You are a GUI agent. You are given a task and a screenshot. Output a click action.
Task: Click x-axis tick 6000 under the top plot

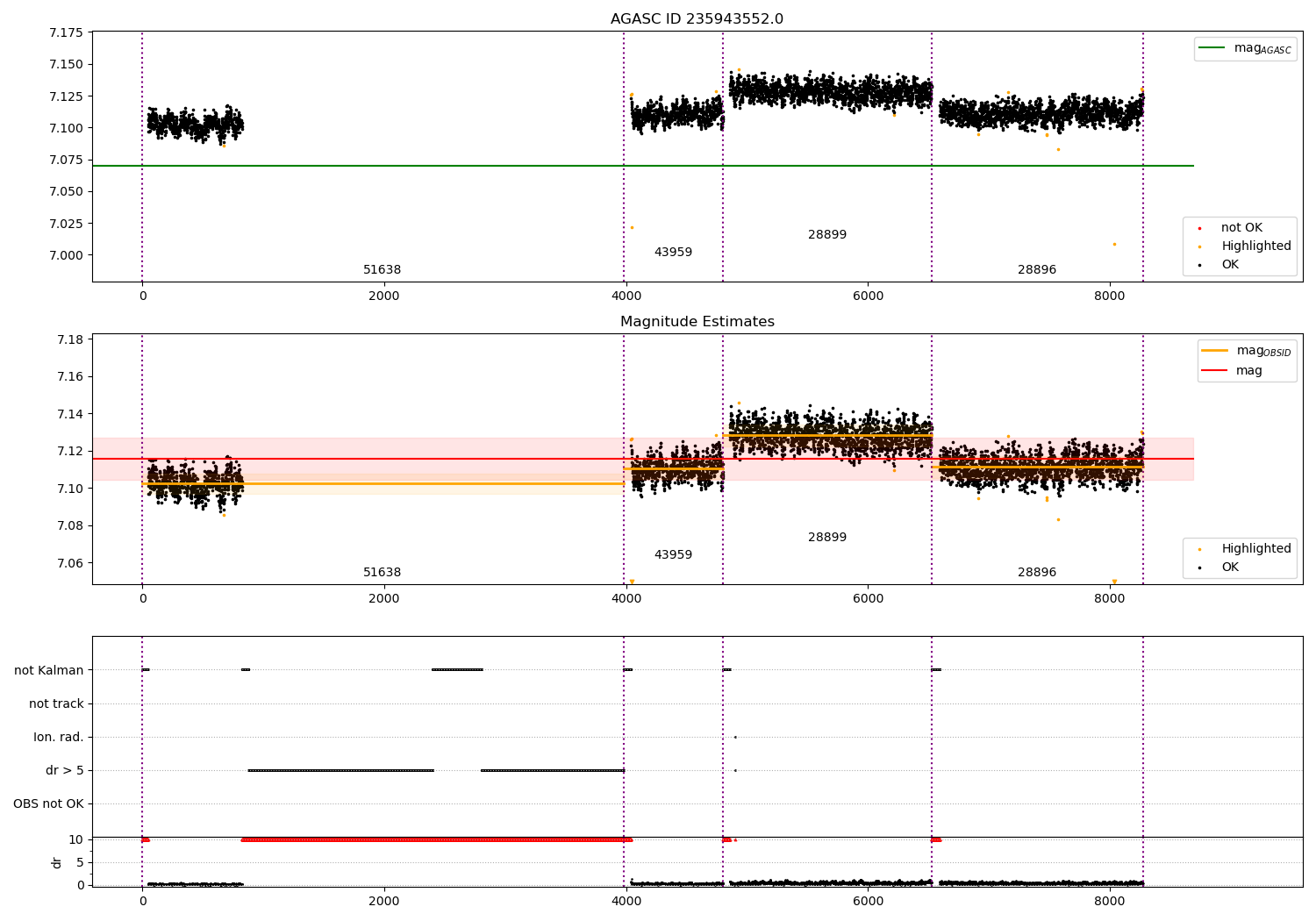(868, 296)
